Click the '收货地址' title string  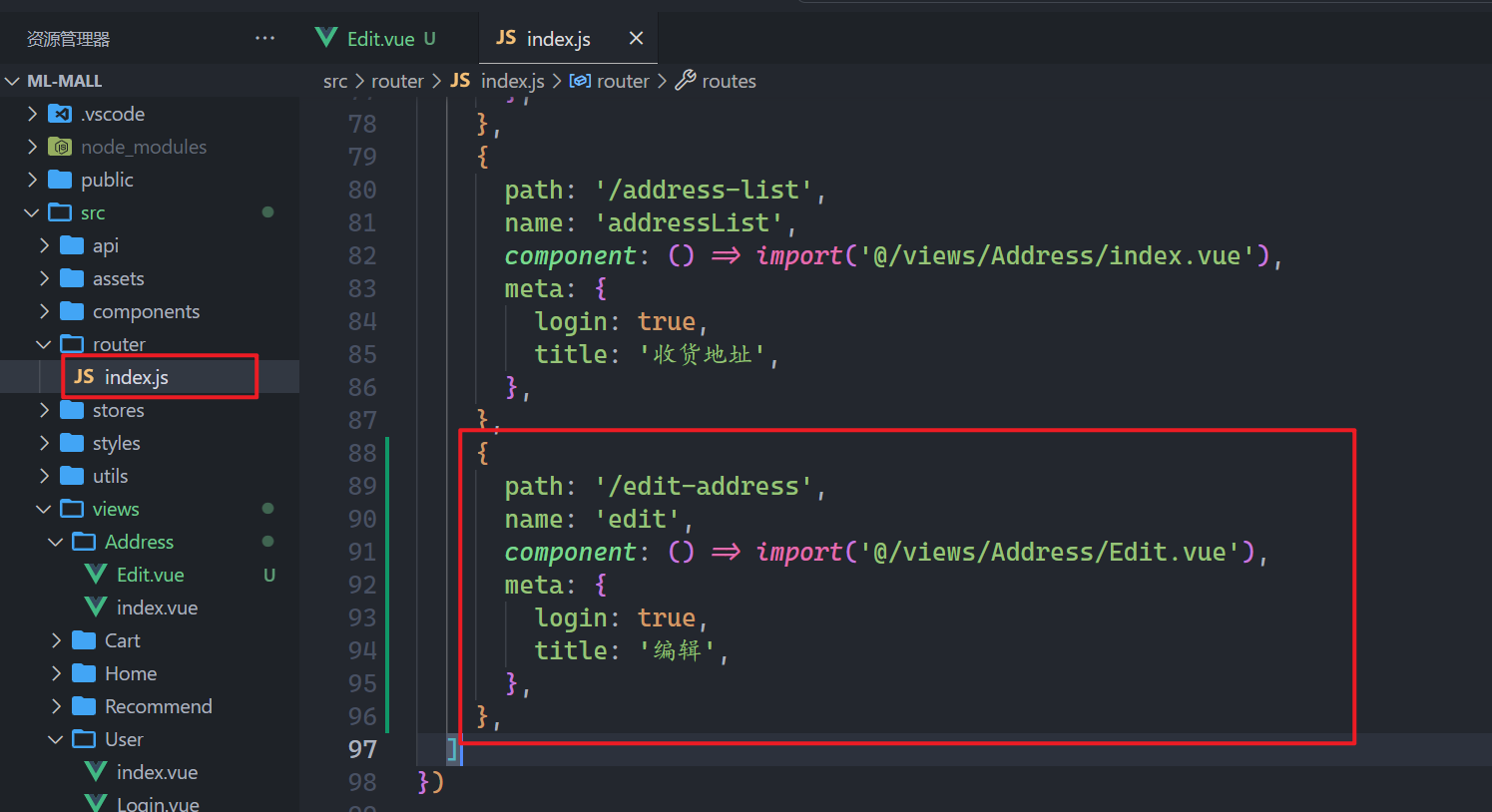point(702,354)
